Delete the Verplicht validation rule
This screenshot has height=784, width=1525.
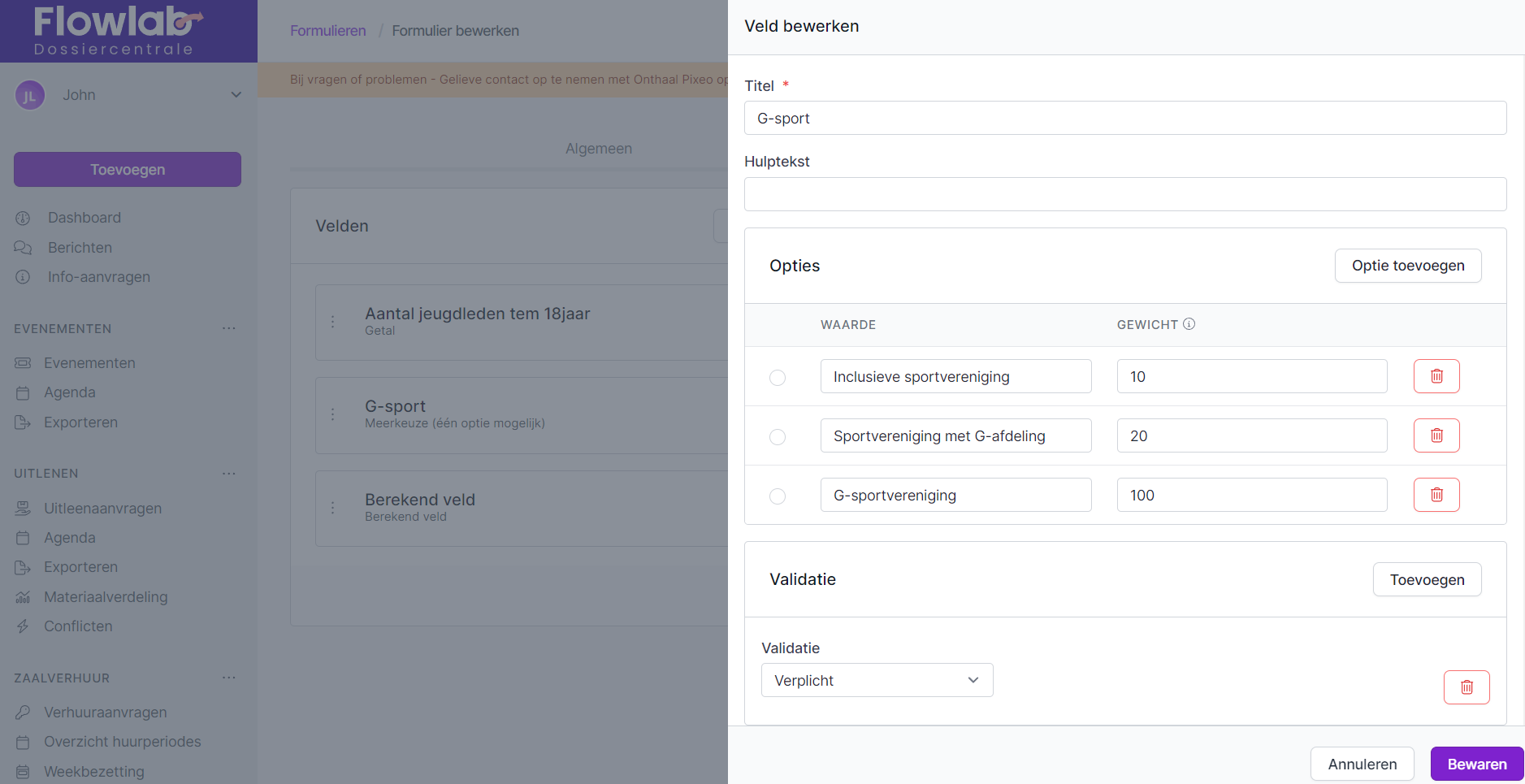(x=1466, y=687)
